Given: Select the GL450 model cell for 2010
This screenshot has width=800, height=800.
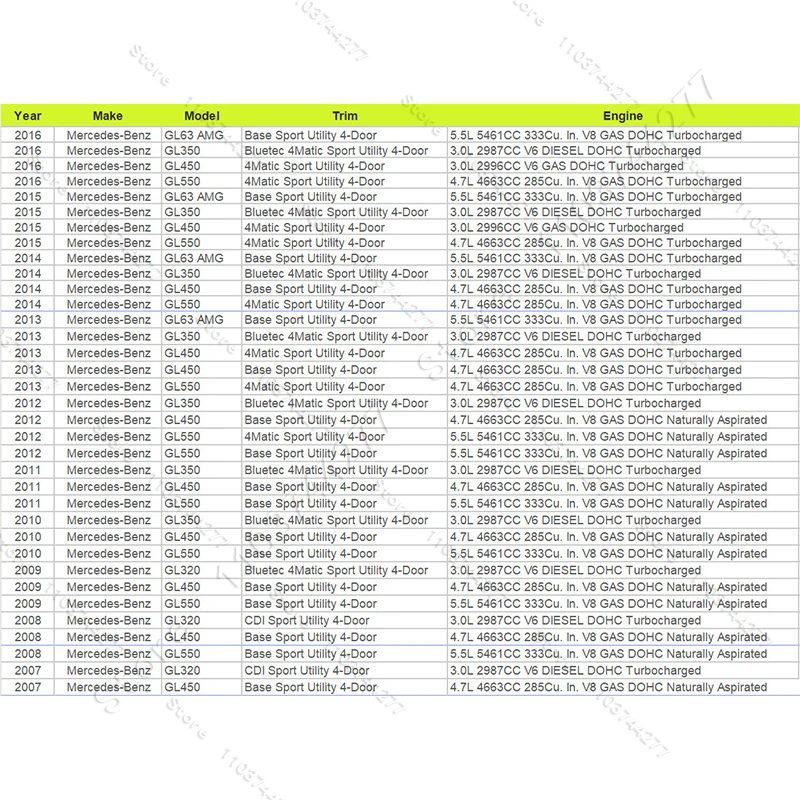Looking at the screenshot, I should pyautogui.click(x=202, y=537).
